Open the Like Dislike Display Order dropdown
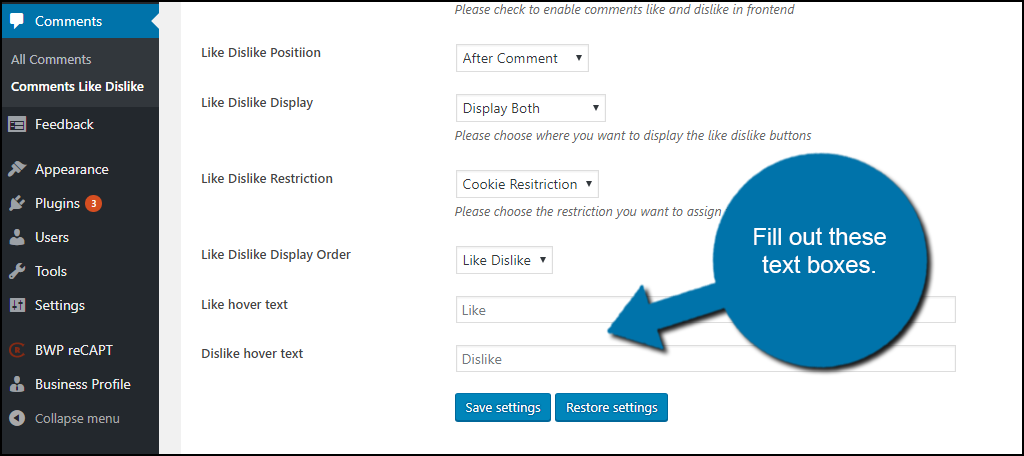1024x456 pixels. tap(504, 260)
